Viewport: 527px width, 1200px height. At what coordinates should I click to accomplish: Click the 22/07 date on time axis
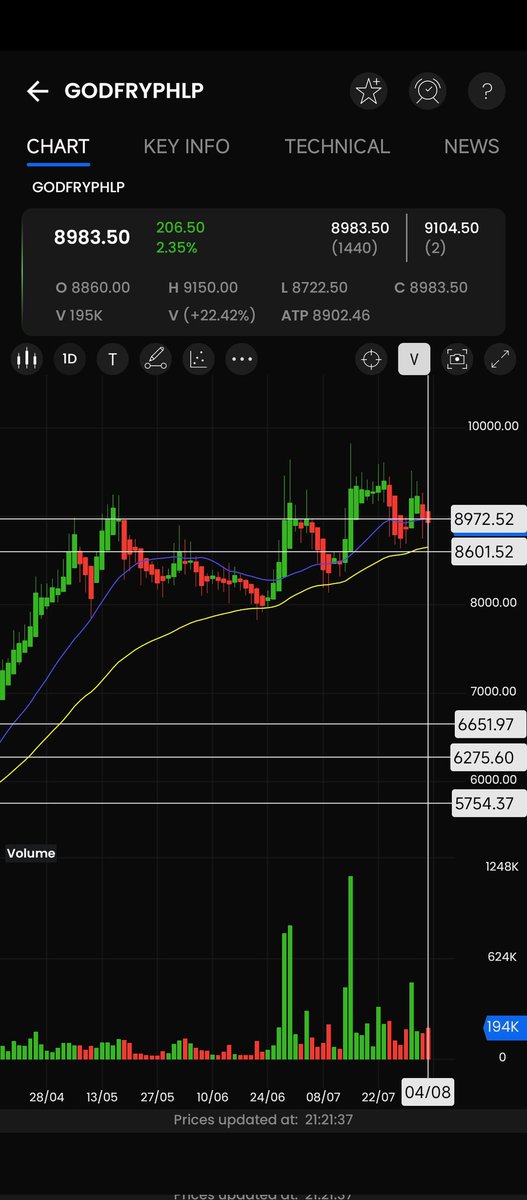pos(379,1097)
